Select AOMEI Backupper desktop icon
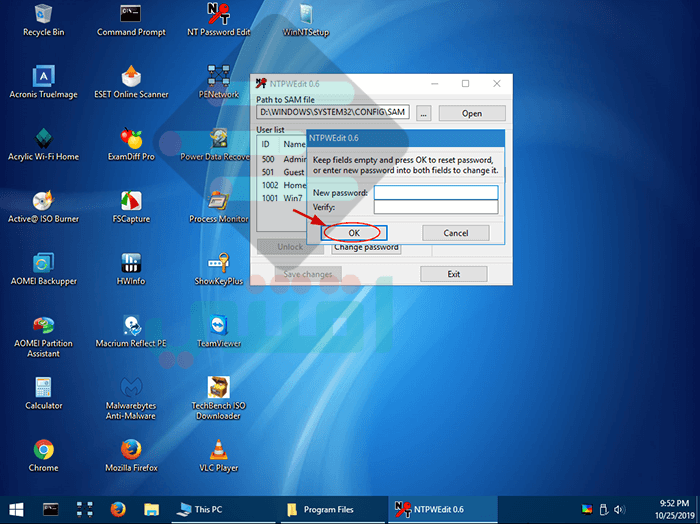This screenshot has width=700, height=524. (x=43, y=269)
